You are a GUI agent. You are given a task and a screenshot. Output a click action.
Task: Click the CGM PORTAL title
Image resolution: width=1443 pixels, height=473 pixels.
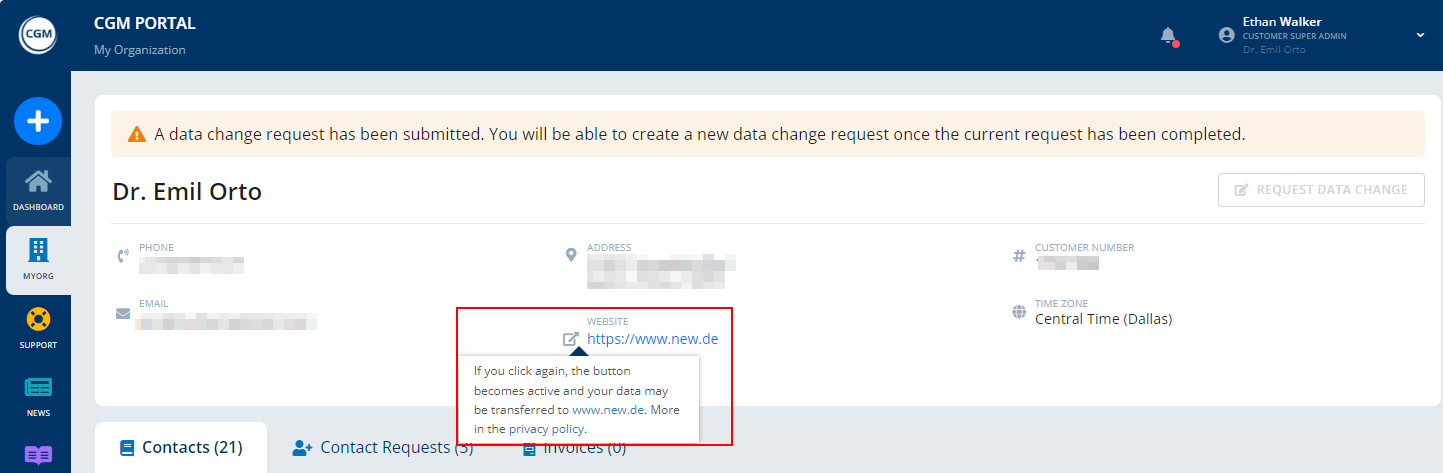(x=145, y=23)
